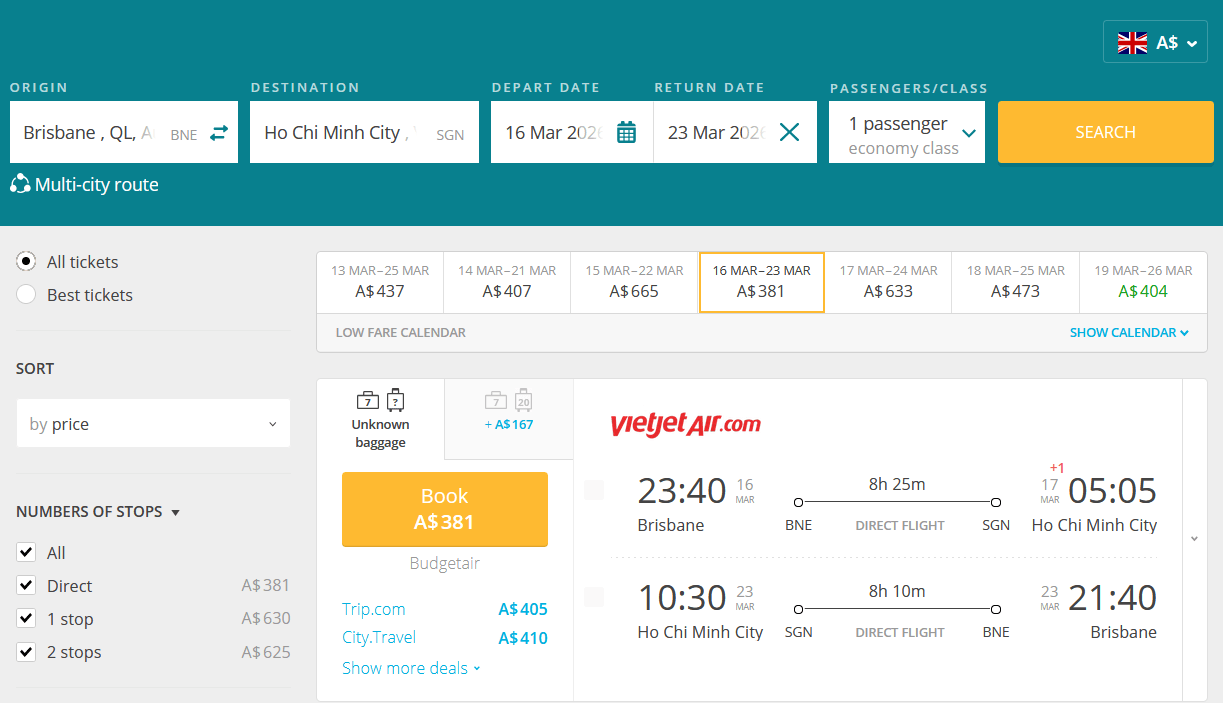Open the calendar icon in depart date field
Image resolution: width=1223 pixels, height=703 pixels.
tap(625, 131)
